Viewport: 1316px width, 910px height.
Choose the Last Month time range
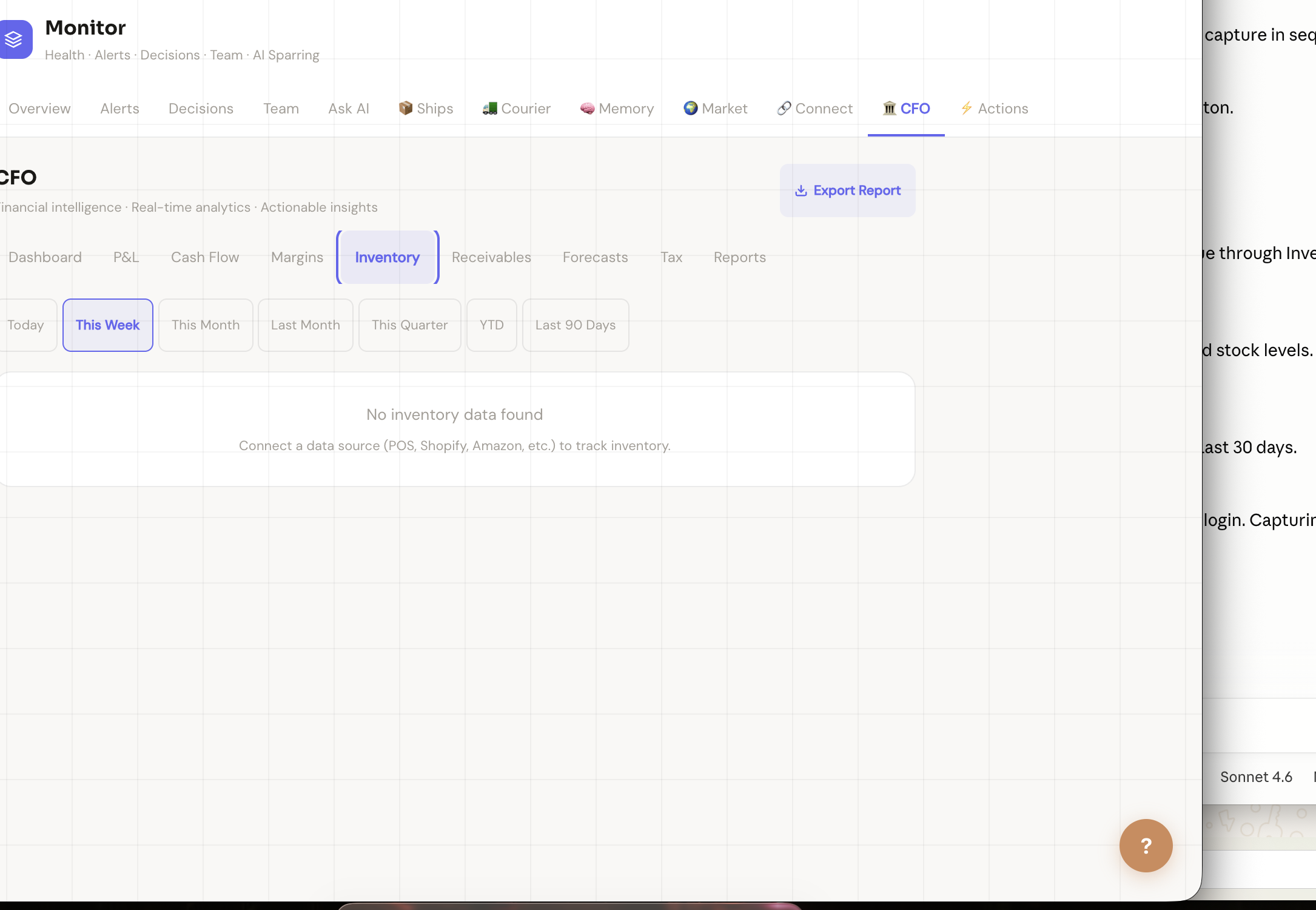[306, 325]
